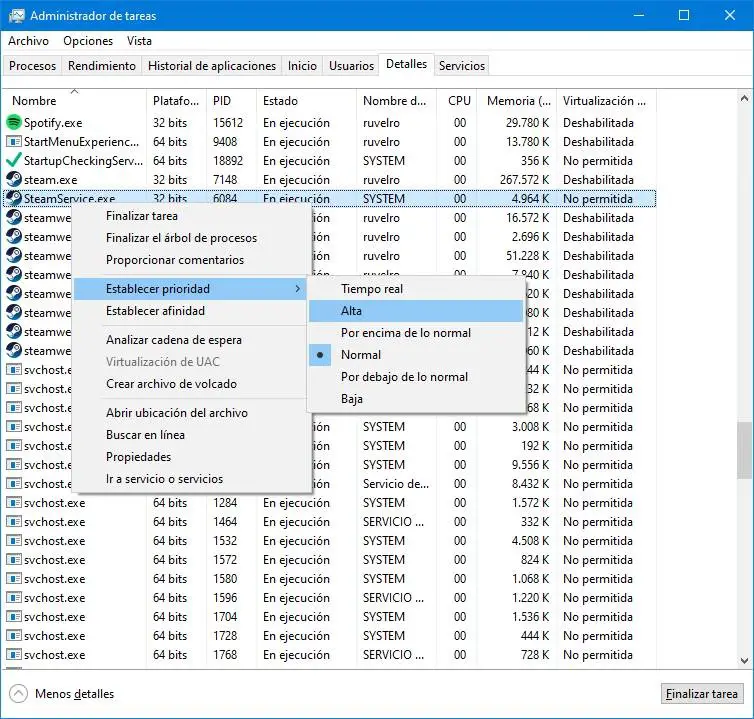Collapse view with Menos detalles chevron
Viewport: 754px width, 719px height.
(18, 693)
